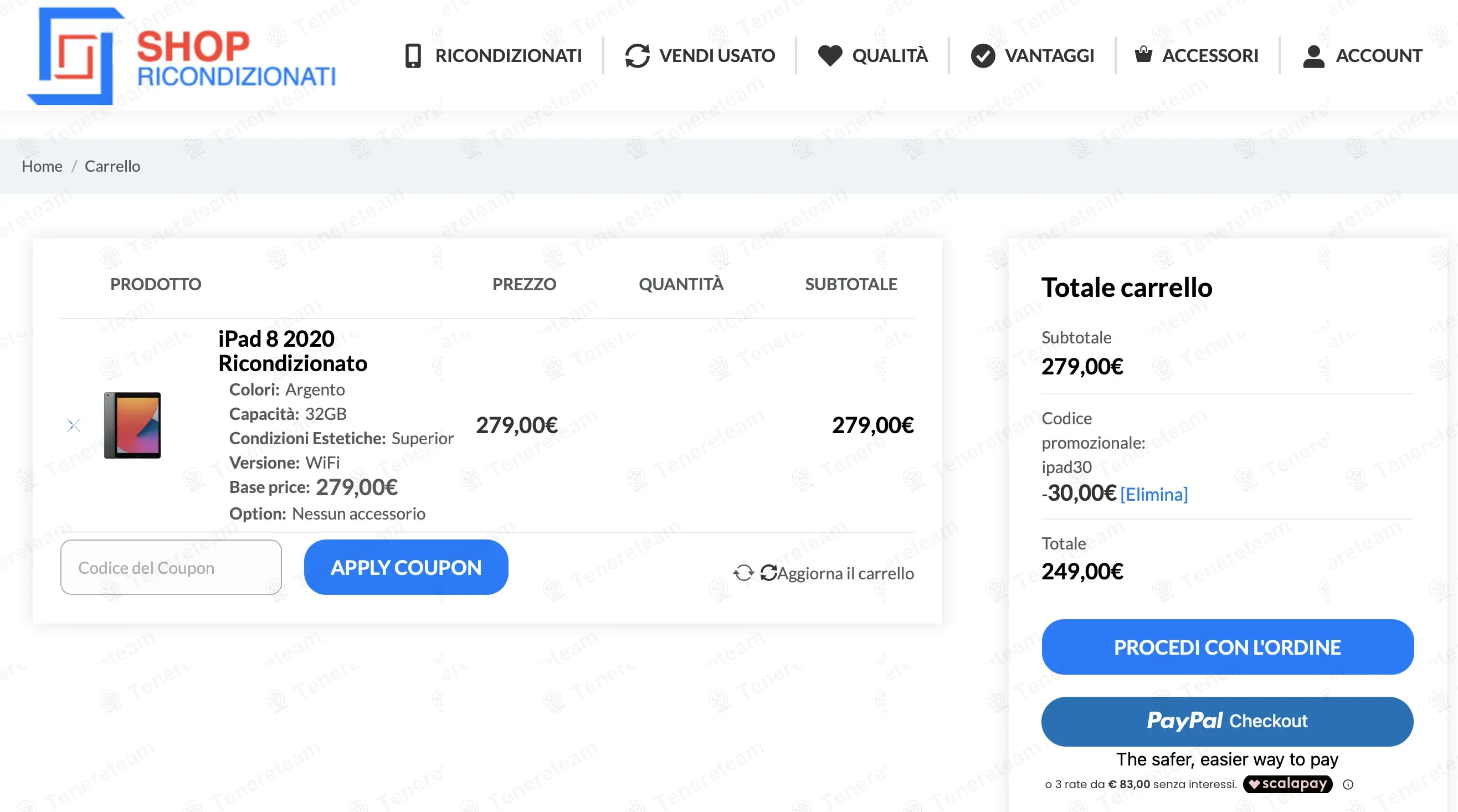Remove ipad30 promo code via Elimina
1458x812 pixels.
tap(1154, 494)
